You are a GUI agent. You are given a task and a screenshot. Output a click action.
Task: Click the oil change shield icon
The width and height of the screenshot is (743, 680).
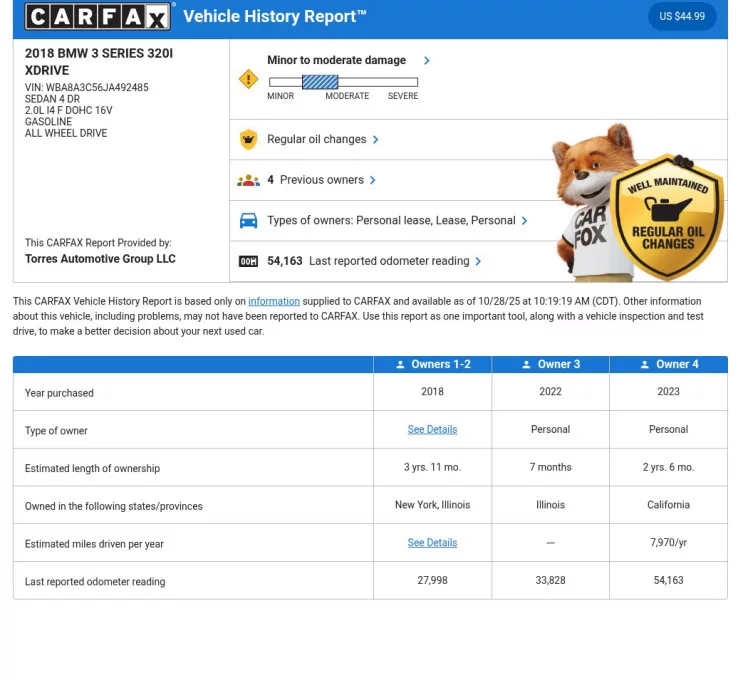248,140
